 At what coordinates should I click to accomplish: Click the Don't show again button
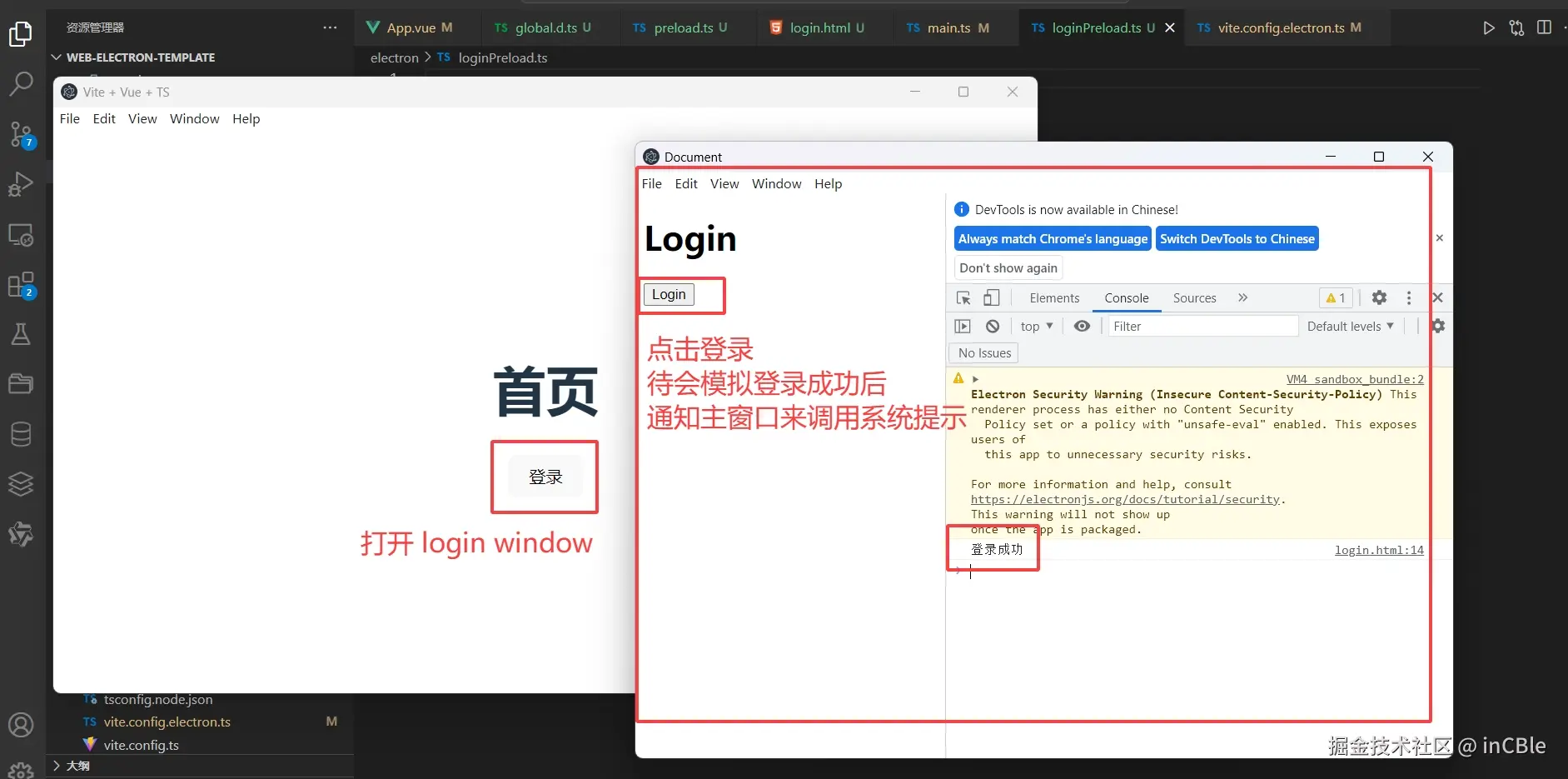pyautogui.click(x=1008, y=268)
